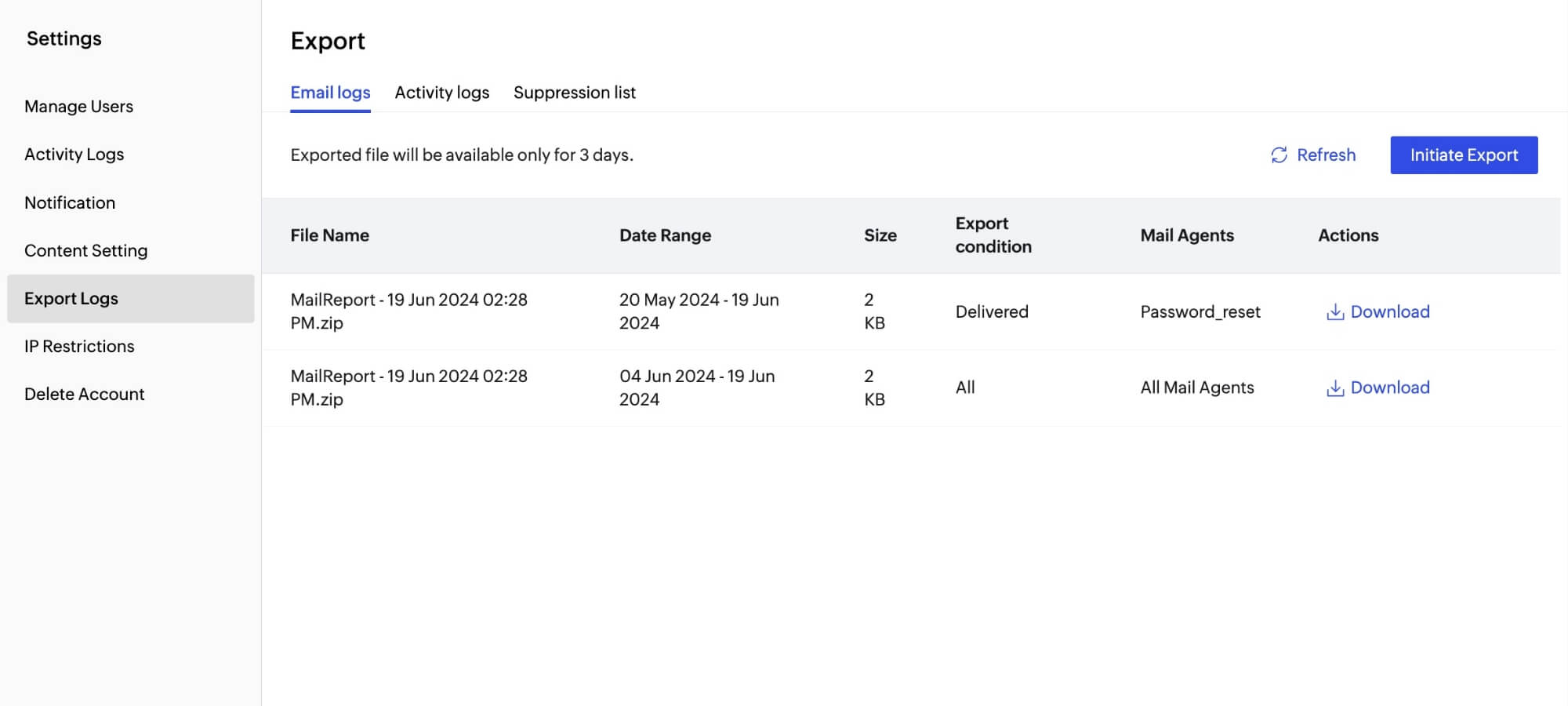
Task: Open IP Restrictions settings
Action: coord(79,346)
